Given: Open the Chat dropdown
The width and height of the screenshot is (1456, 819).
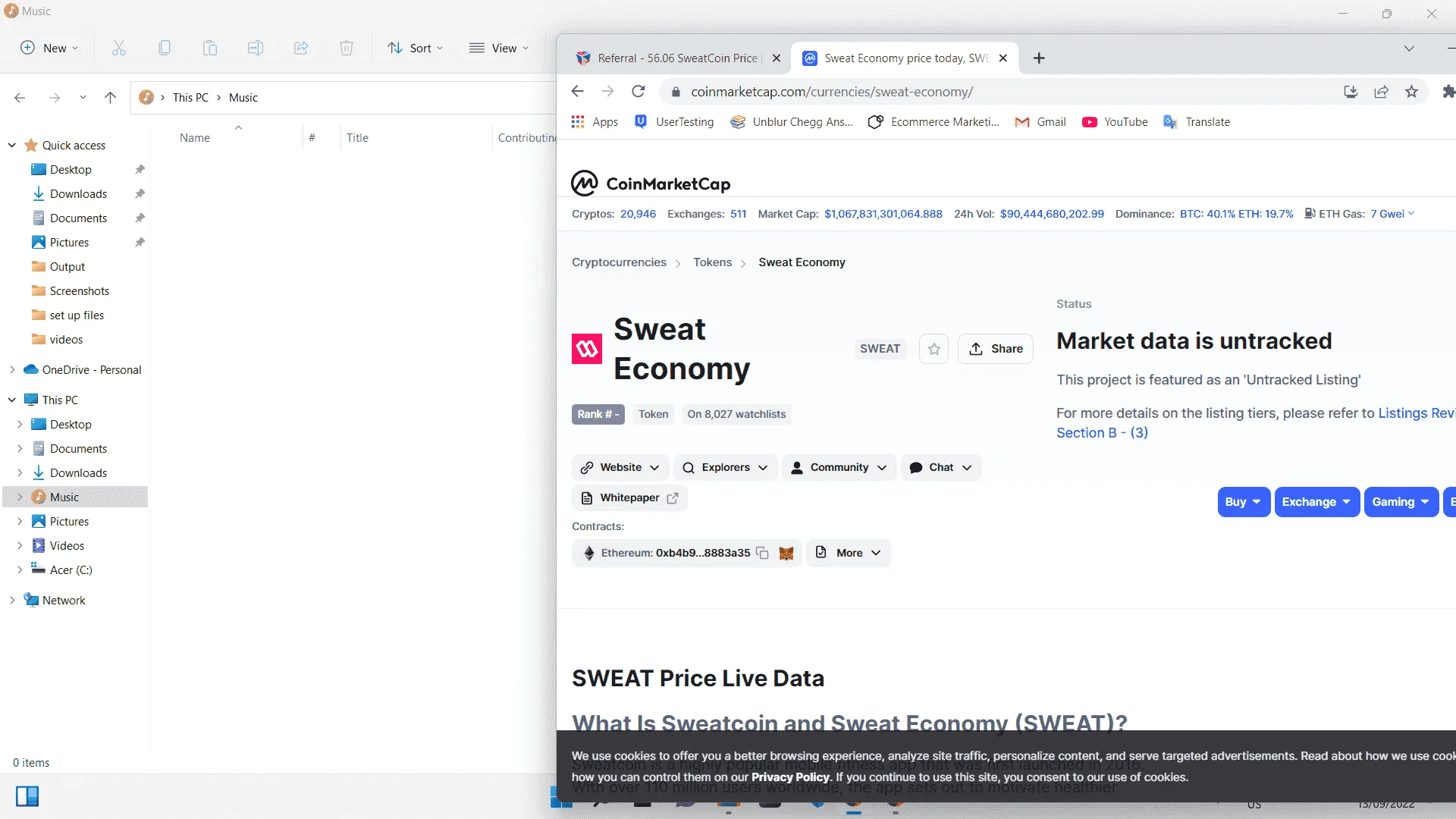Looking at the screenshot, I should tap(941, 468).
